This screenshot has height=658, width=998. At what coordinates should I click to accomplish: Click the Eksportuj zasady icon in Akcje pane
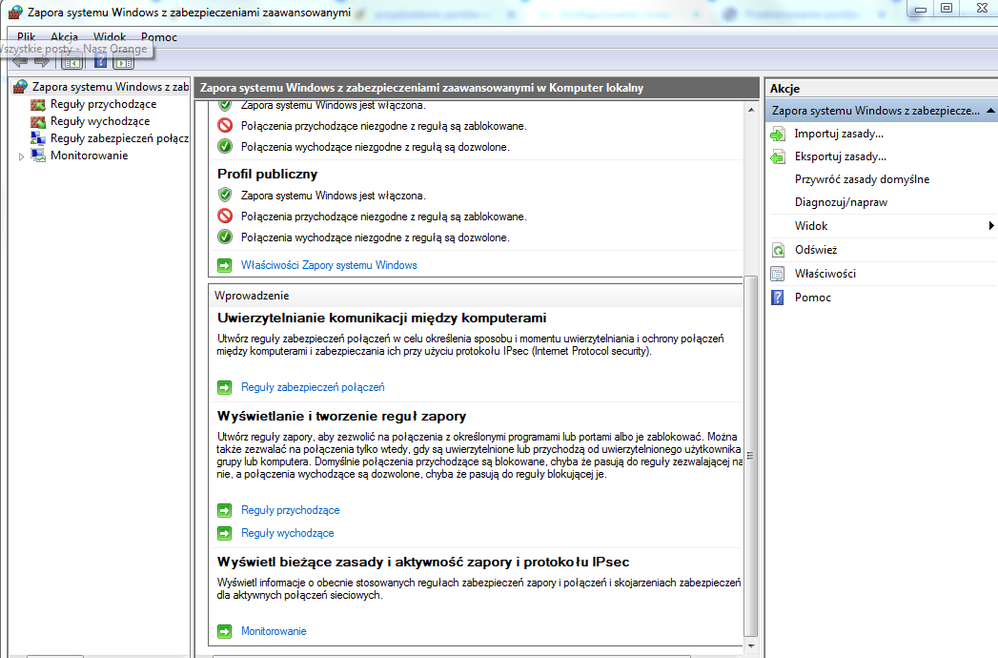(x=779, y=156)
